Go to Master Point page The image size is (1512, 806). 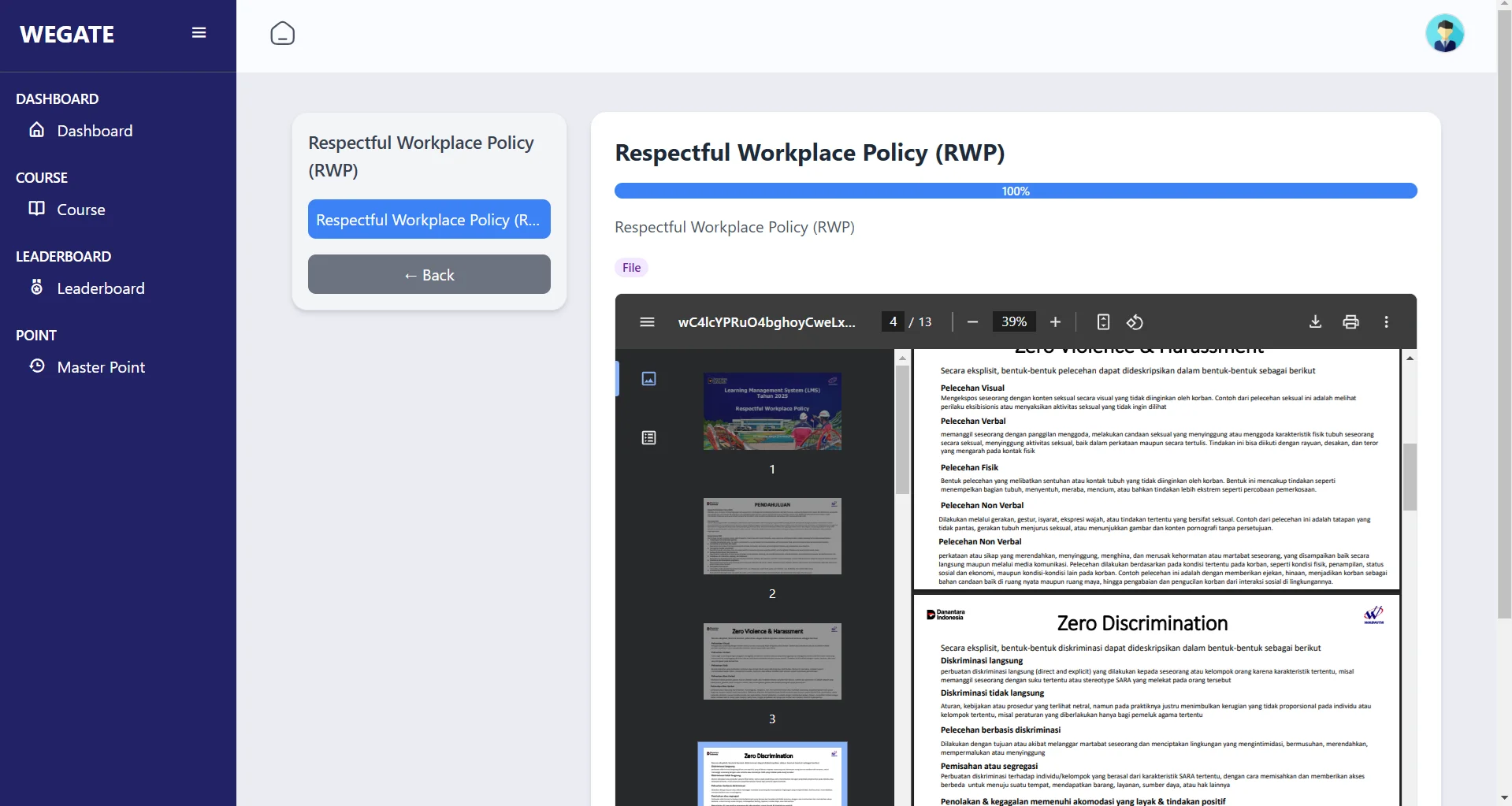[101, 367]
